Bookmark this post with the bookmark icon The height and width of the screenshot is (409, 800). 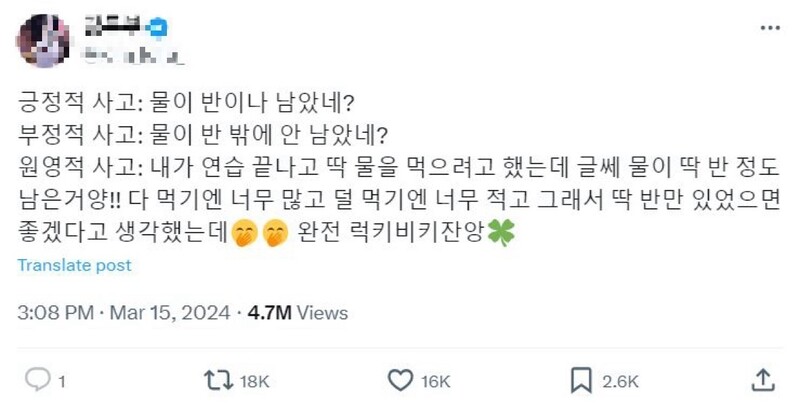[582, 379]
